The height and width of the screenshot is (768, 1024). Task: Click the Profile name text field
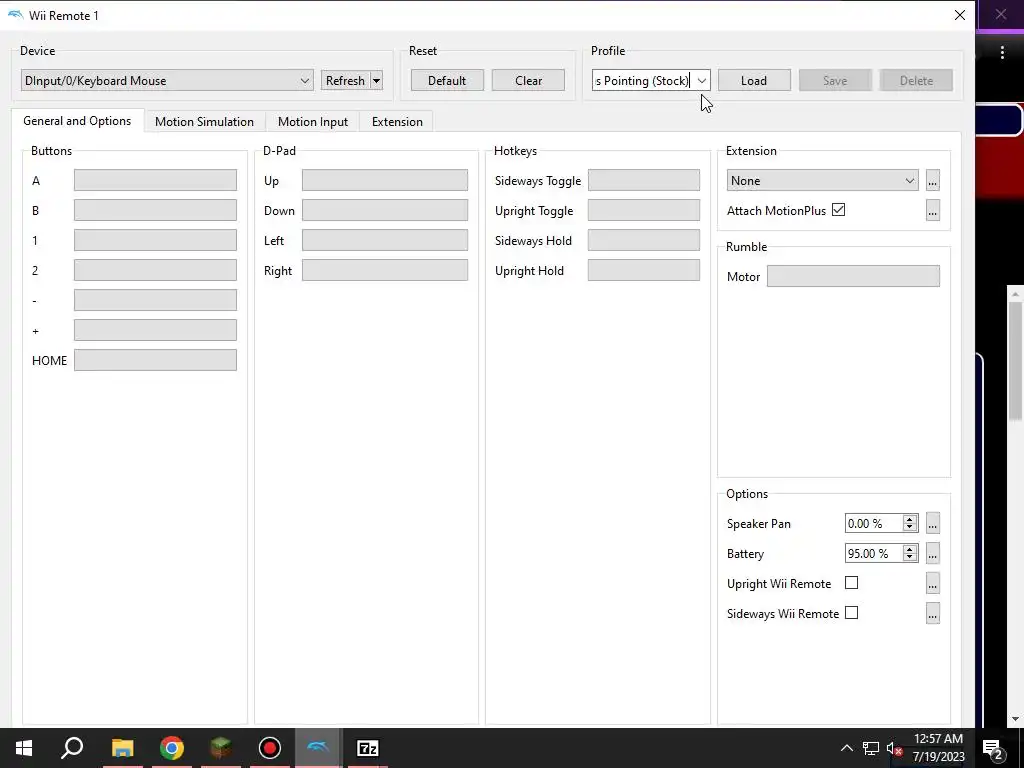(643, 80)
